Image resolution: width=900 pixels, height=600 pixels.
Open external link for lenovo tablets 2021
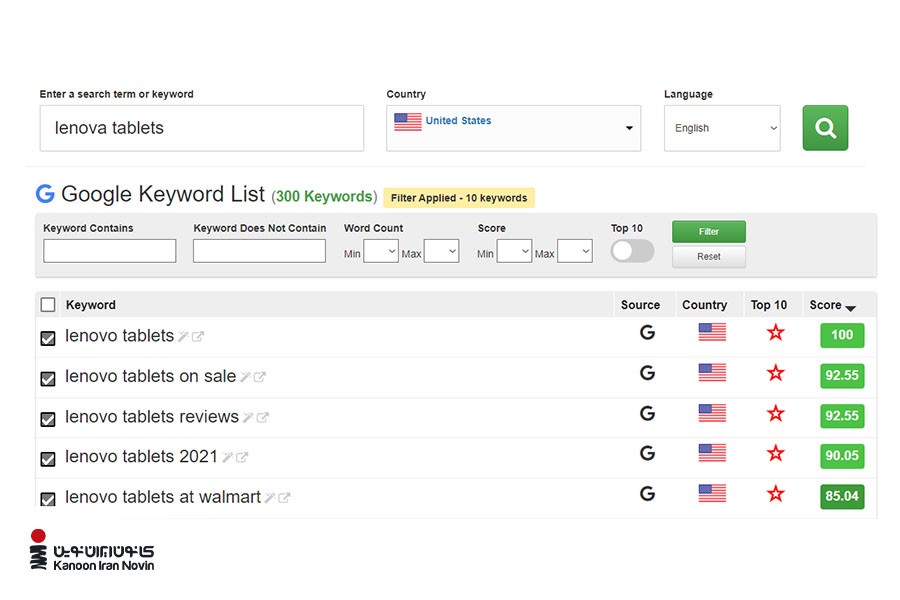[x=242, y=457]
